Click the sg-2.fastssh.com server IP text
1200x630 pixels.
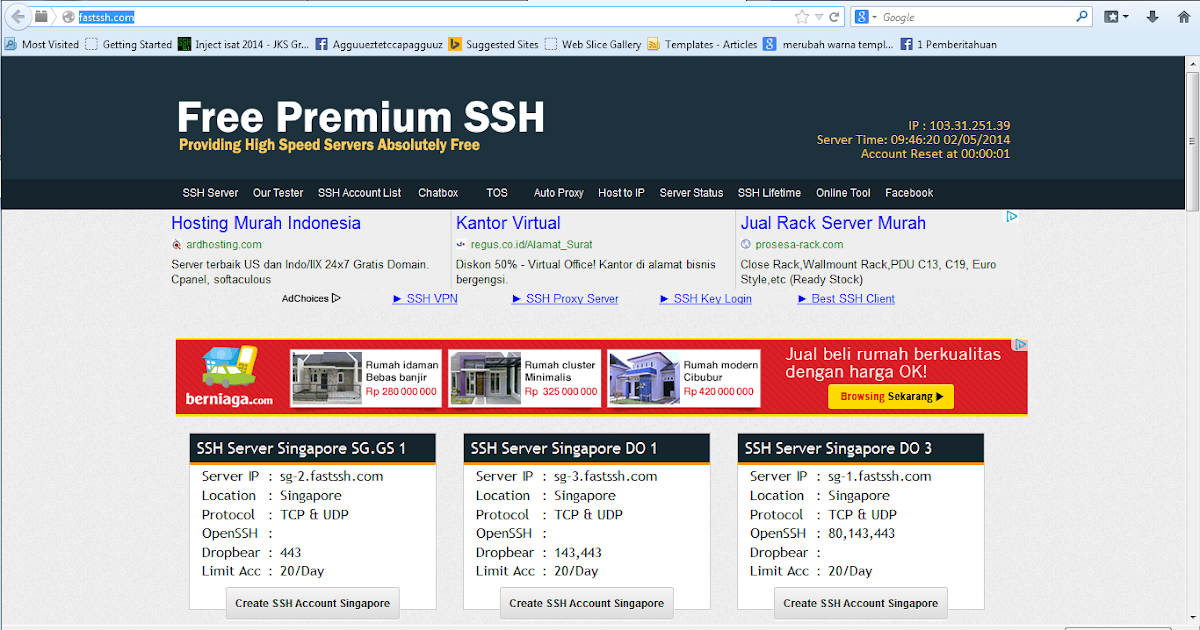click(x=331, y=477)
